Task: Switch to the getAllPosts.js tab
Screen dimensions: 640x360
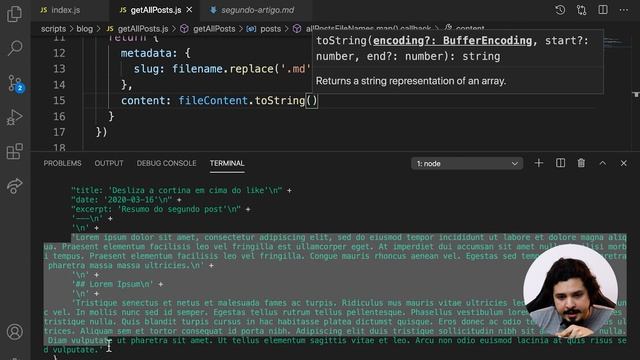Action: [155, 10]
